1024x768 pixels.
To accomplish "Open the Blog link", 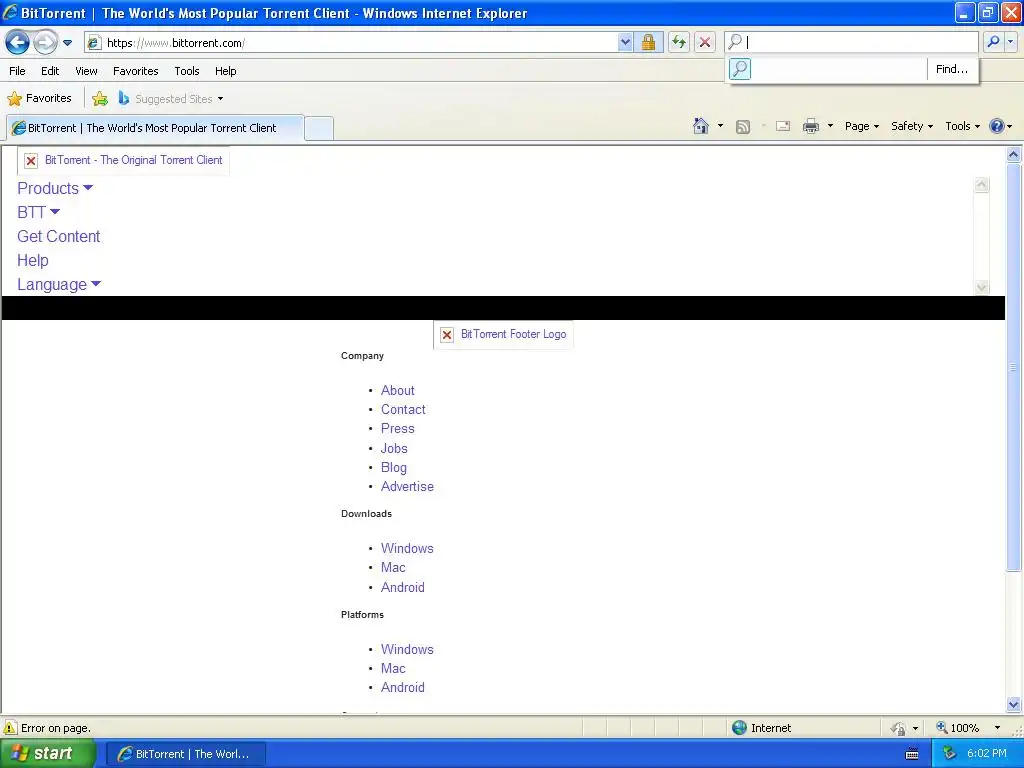I will (x=394, y=468).
